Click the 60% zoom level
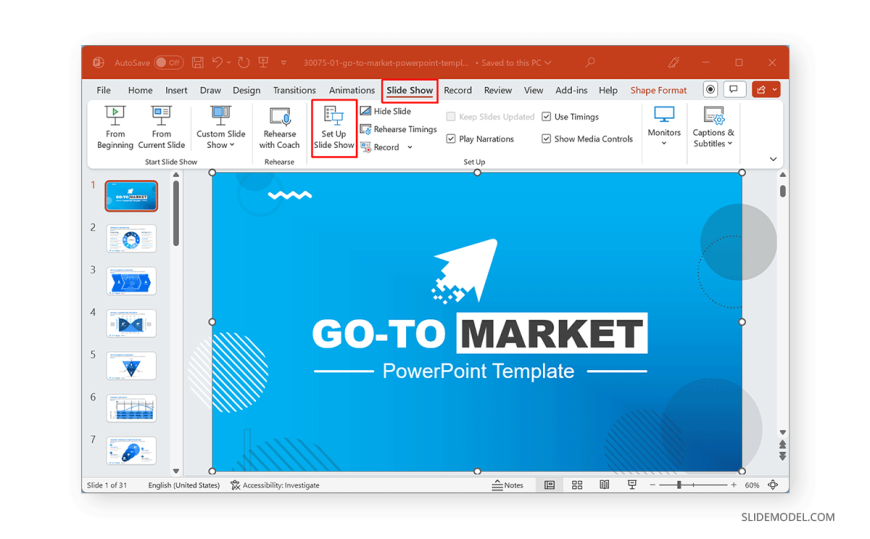 [x=752, y=485]
